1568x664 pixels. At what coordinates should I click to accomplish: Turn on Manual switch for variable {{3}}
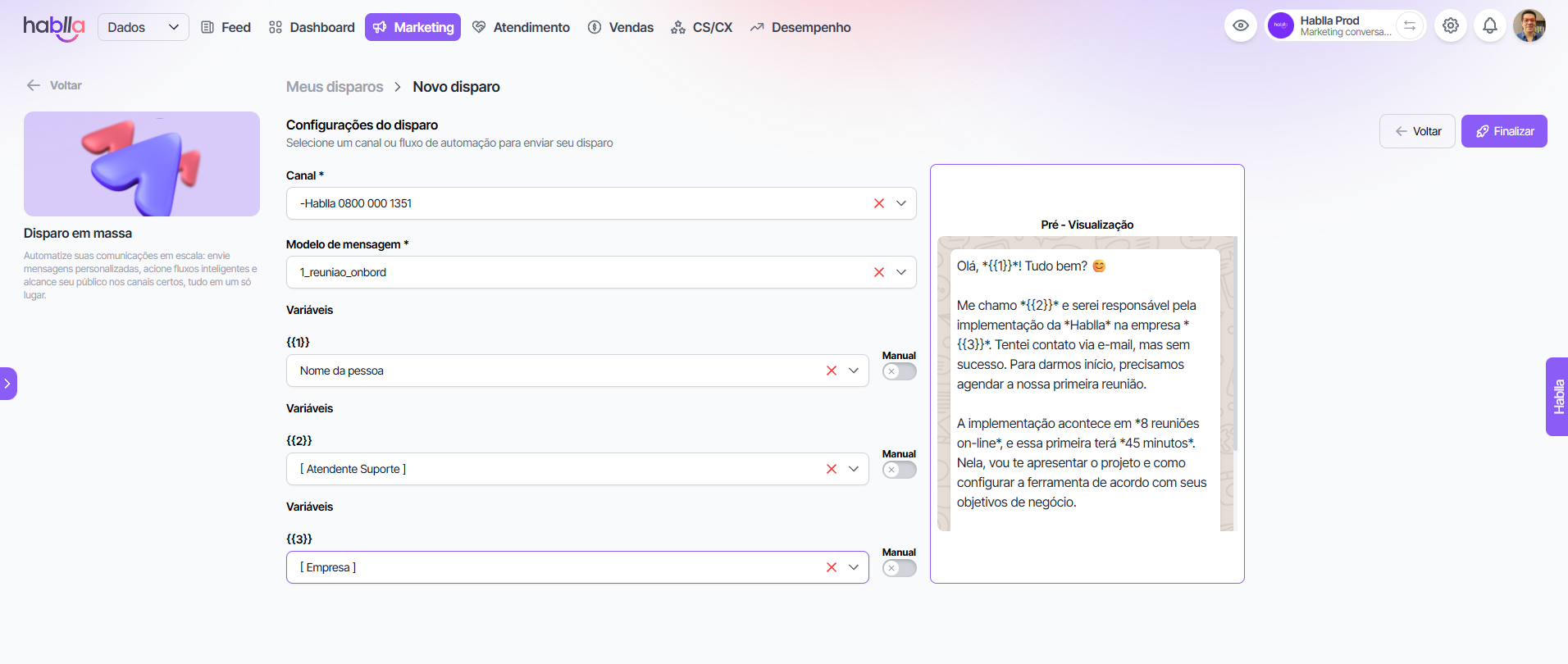point(899,568)
